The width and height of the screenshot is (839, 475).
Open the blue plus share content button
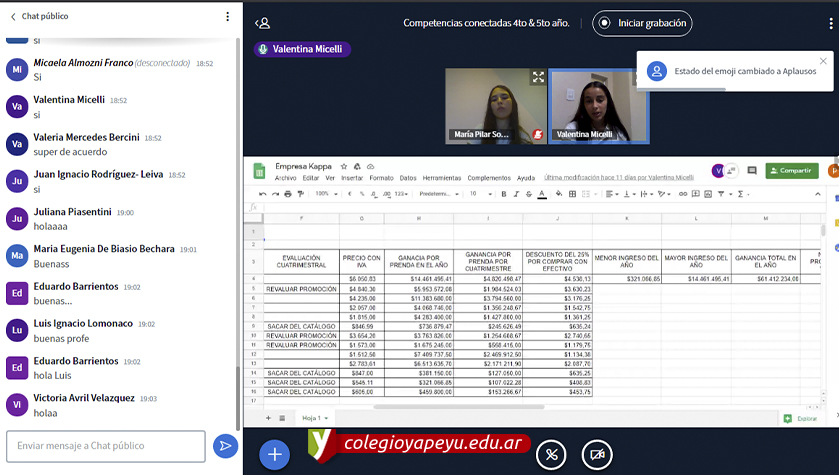coord(274,454)
